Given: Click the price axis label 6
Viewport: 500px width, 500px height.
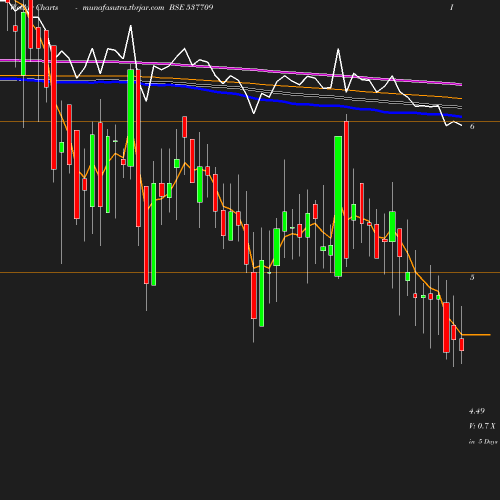Looking at the screenshot, I should tap(472, 126).
